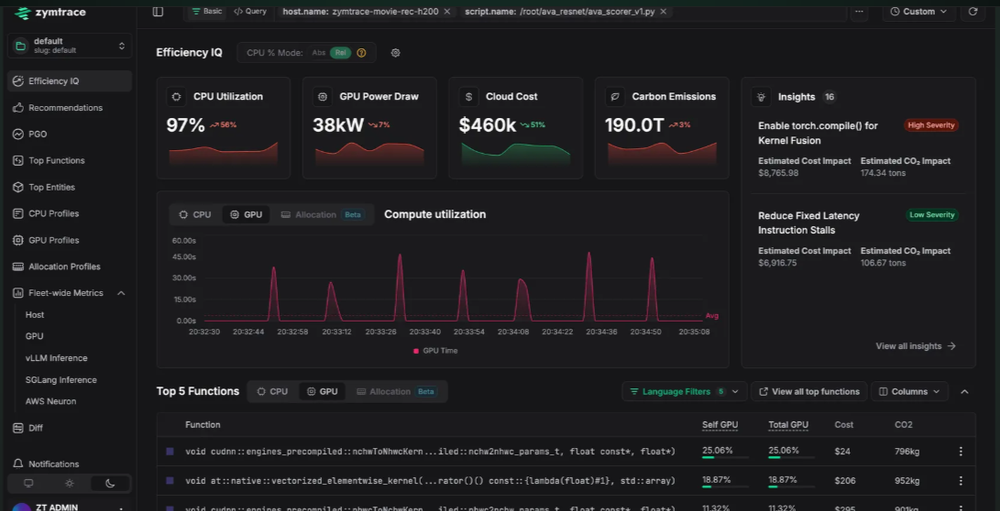The image size is (1000, 511).
Task: Click the CPU Utilization chip icon
Action: [x=177, y=96]
